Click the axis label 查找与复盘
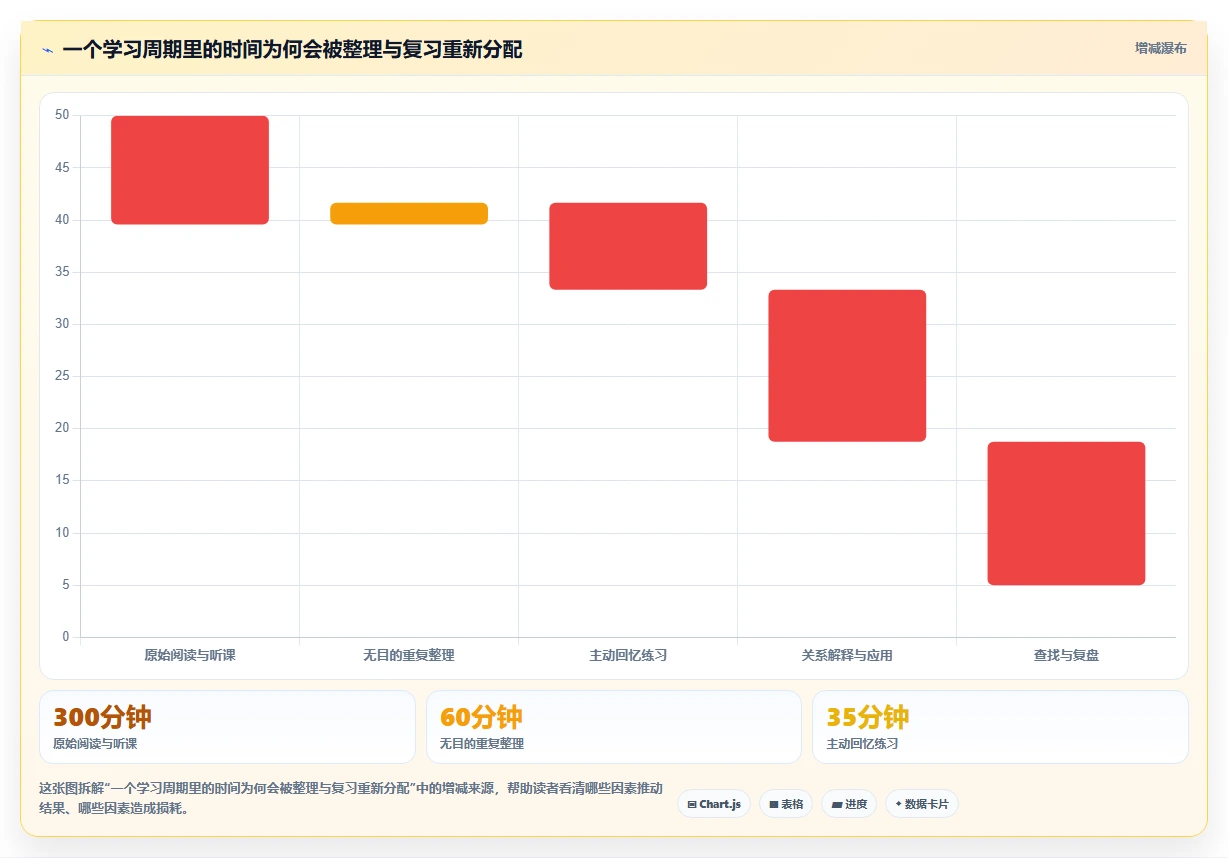 coord(1066,656)
